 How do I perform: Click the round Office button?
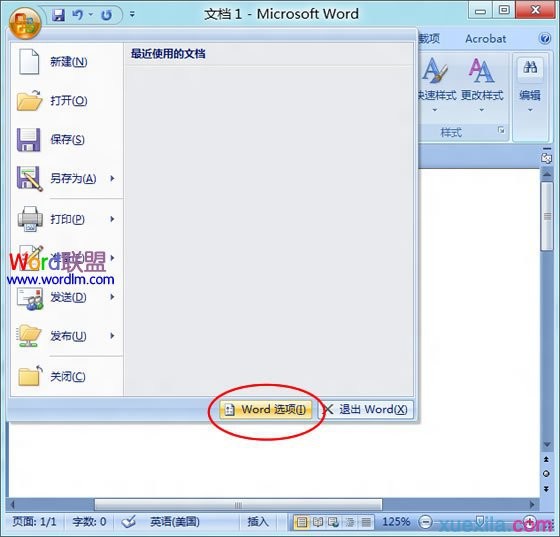point(25,23)
